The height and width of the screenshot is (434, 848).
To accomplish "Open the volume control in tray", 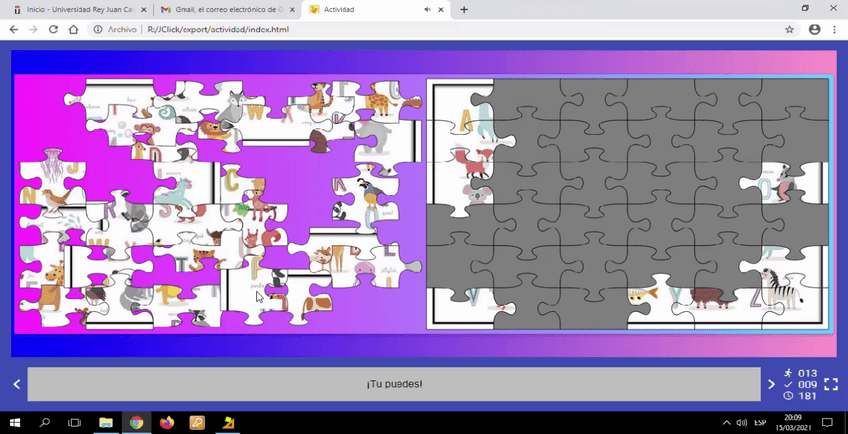I will pos(742,422).
